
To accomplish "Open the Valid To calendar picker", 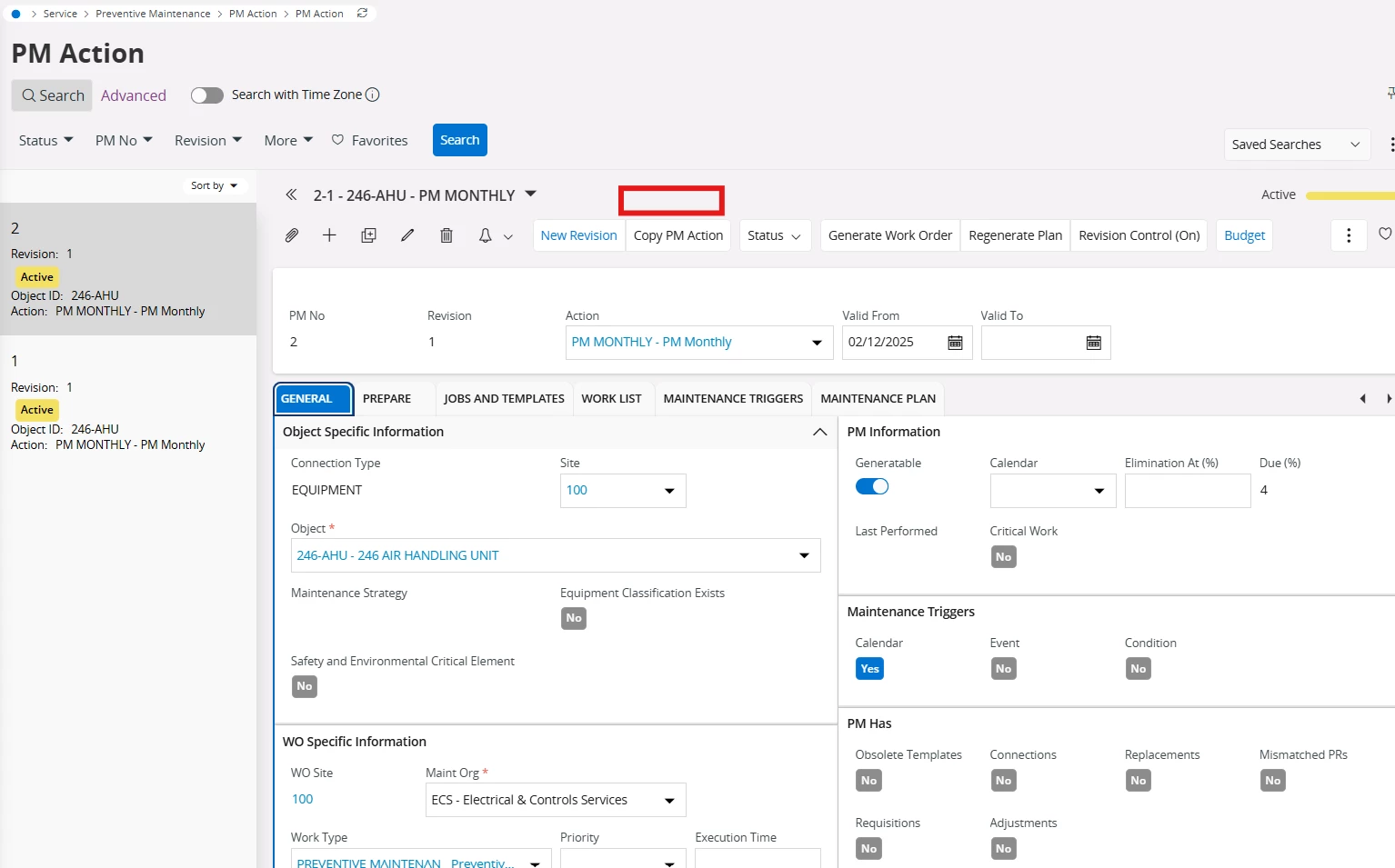I will point(1093,343).
